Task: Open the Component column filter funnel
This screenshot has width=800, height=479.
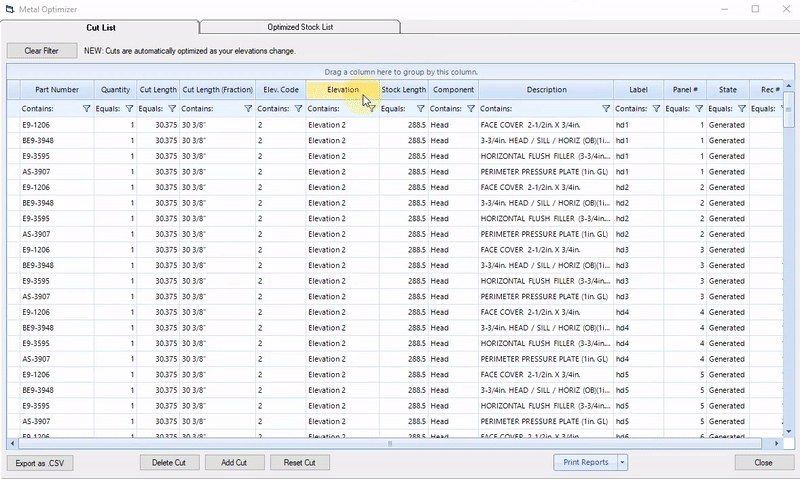Action: 471,109
